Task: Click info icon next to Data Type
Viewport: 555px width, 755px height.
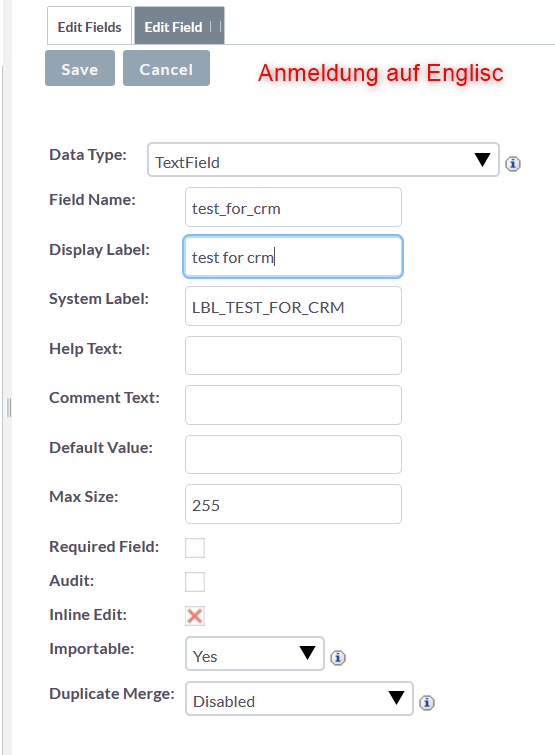Action: pos(513,164)
